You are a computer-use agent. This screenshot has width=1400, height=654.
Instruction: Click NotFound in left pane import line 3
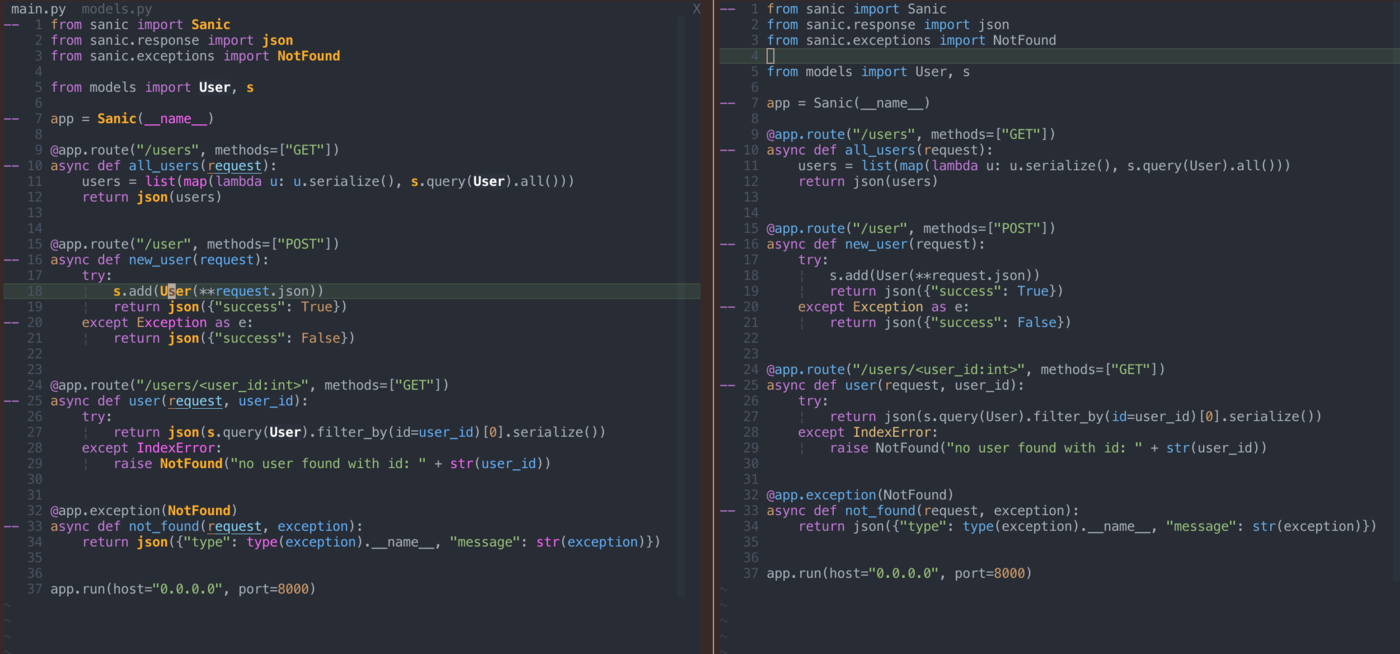click(x=308, y=56)
